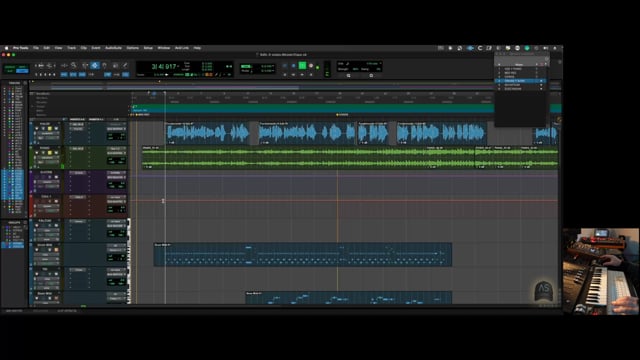Mute the purple track
Image resolution: width=640 pixels, height=360 pixels.
[56, 177]
